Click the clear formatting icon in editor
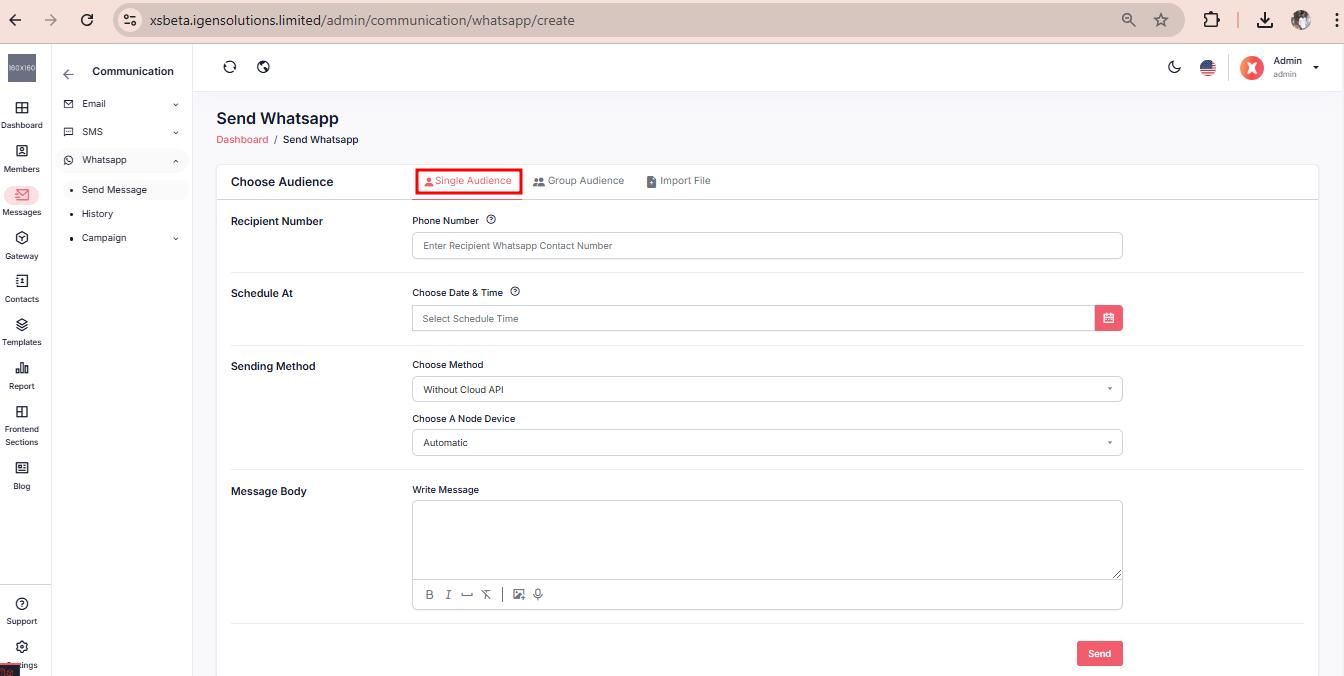 click(486, 594)
